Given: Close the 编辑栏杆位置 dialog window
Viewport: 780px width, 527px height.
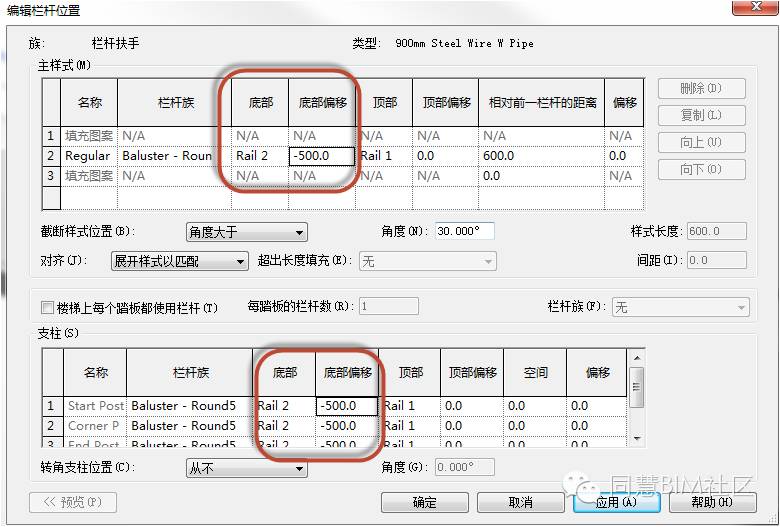Looking at the screenshot, I should click(755, 7).
